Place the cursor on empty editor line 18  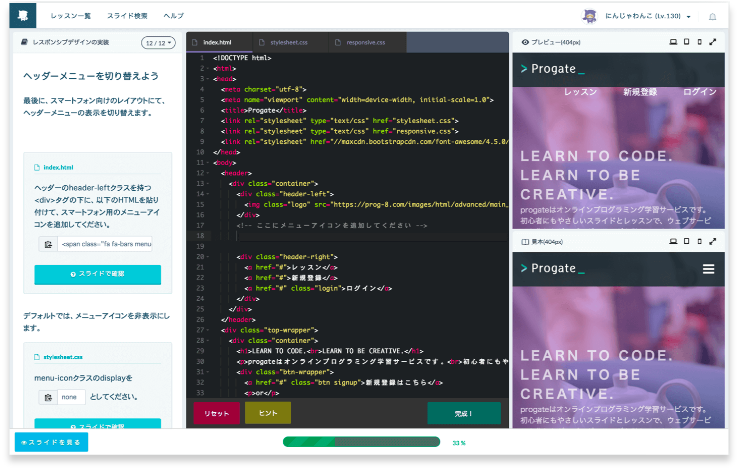tap(361, 236)
